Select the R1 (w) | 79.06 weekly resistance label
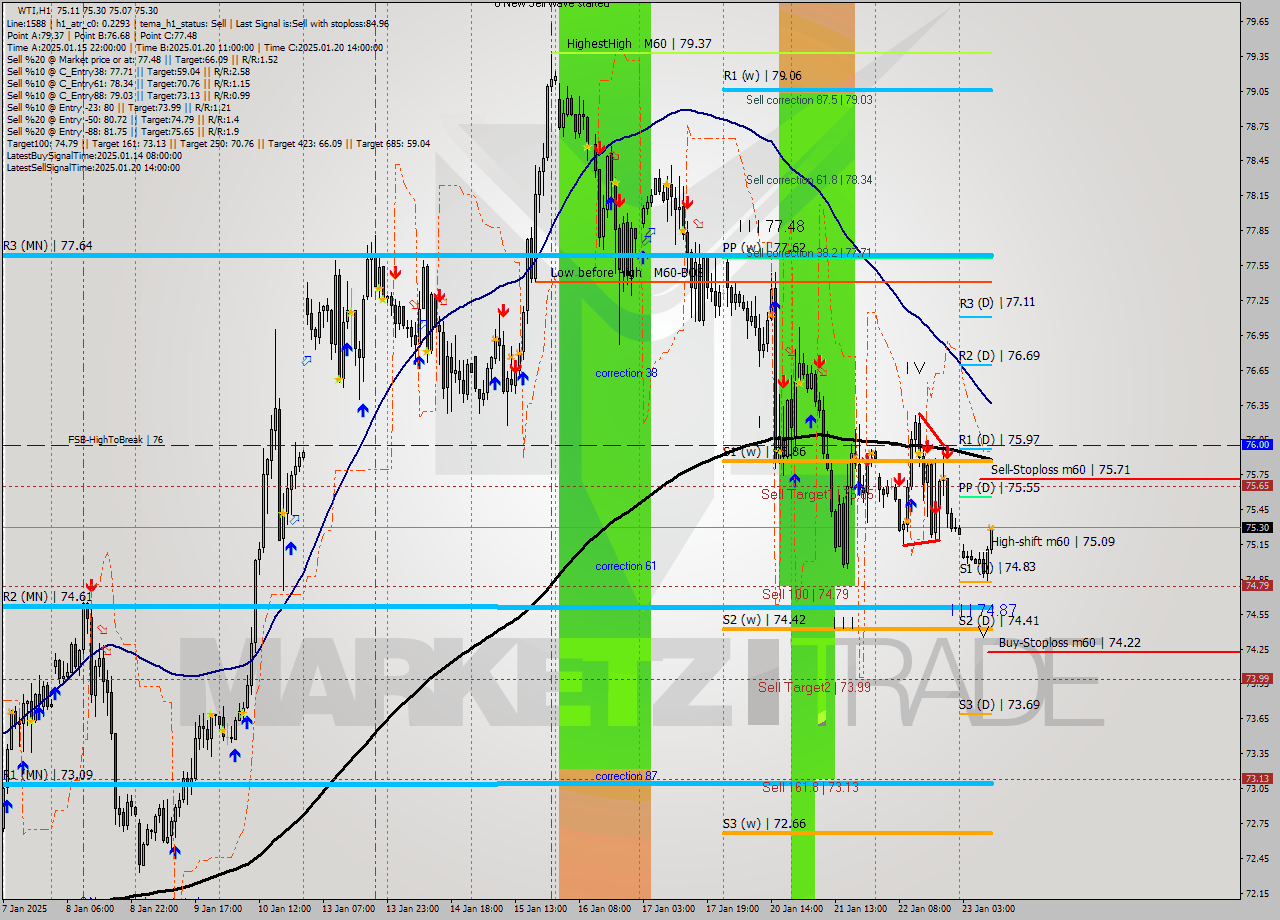Viewport: 1280px width, 920px height. coord(763,75)
